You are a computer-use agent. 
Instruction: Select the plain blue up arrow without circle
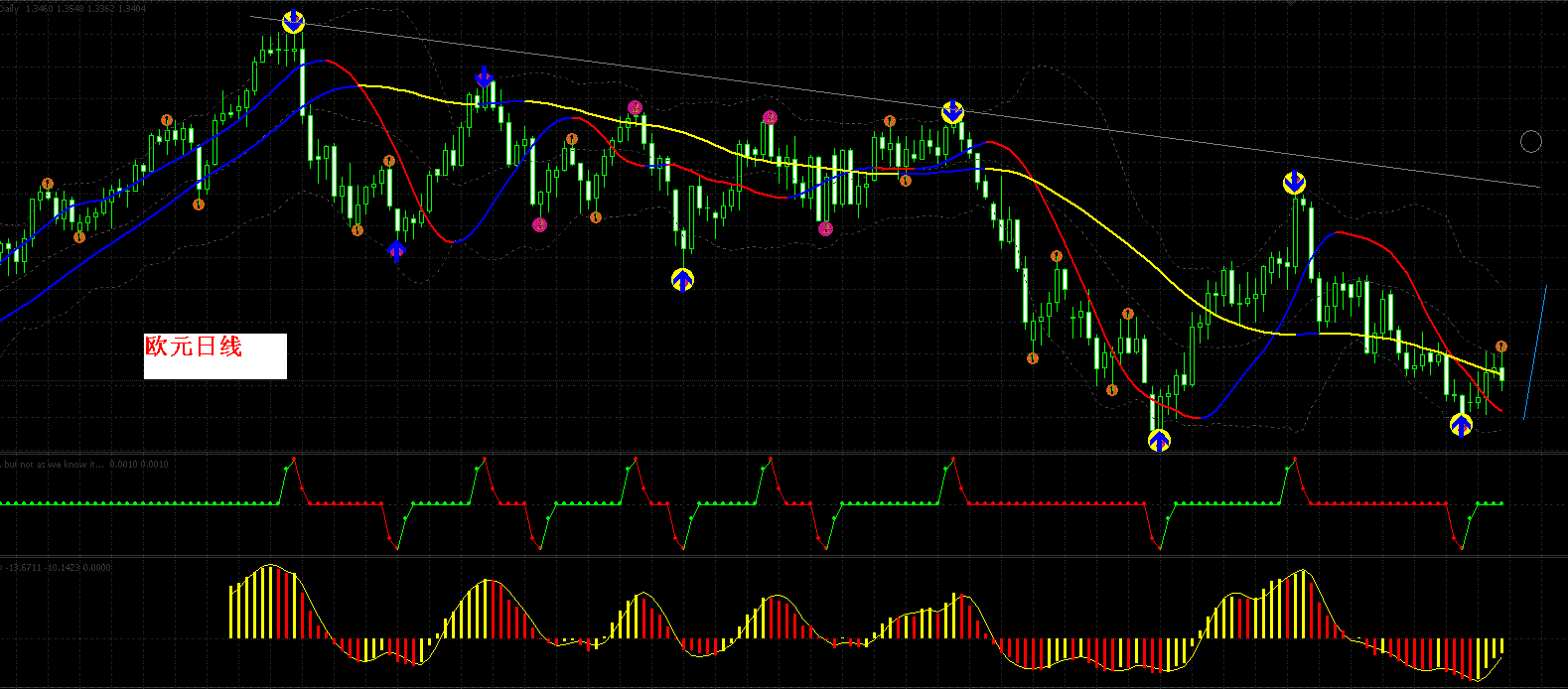[396, 249]
